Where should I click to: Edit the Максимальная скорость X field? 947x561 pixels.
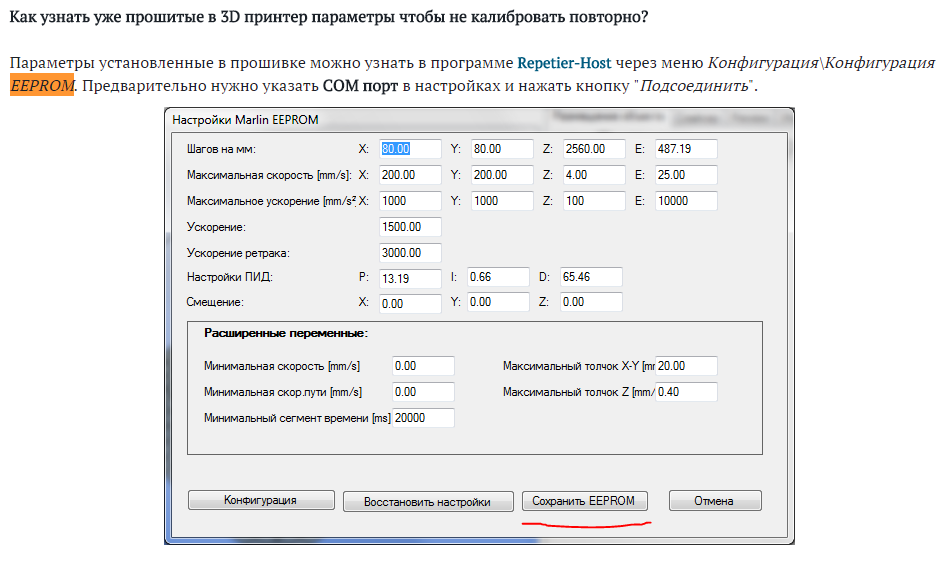pyautogui.click(x=410, y=175)
